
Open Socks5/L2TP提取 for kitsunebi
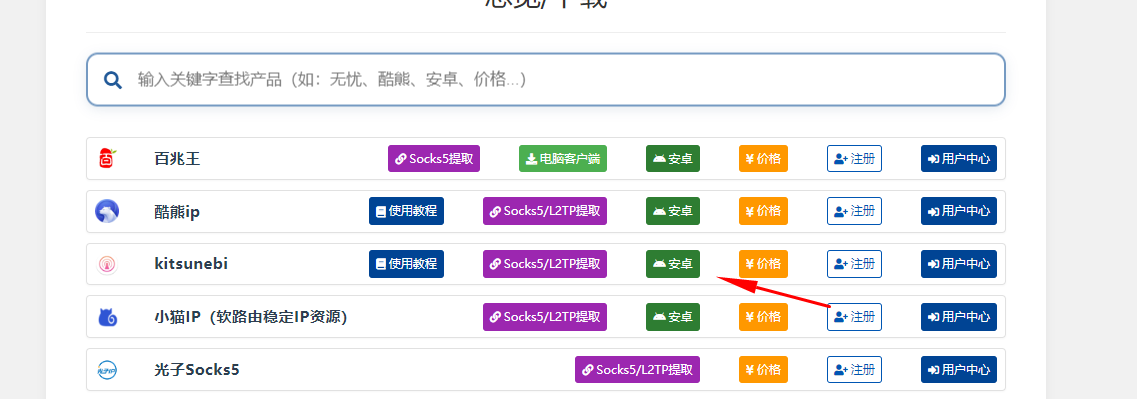click(x=545, y=264)
